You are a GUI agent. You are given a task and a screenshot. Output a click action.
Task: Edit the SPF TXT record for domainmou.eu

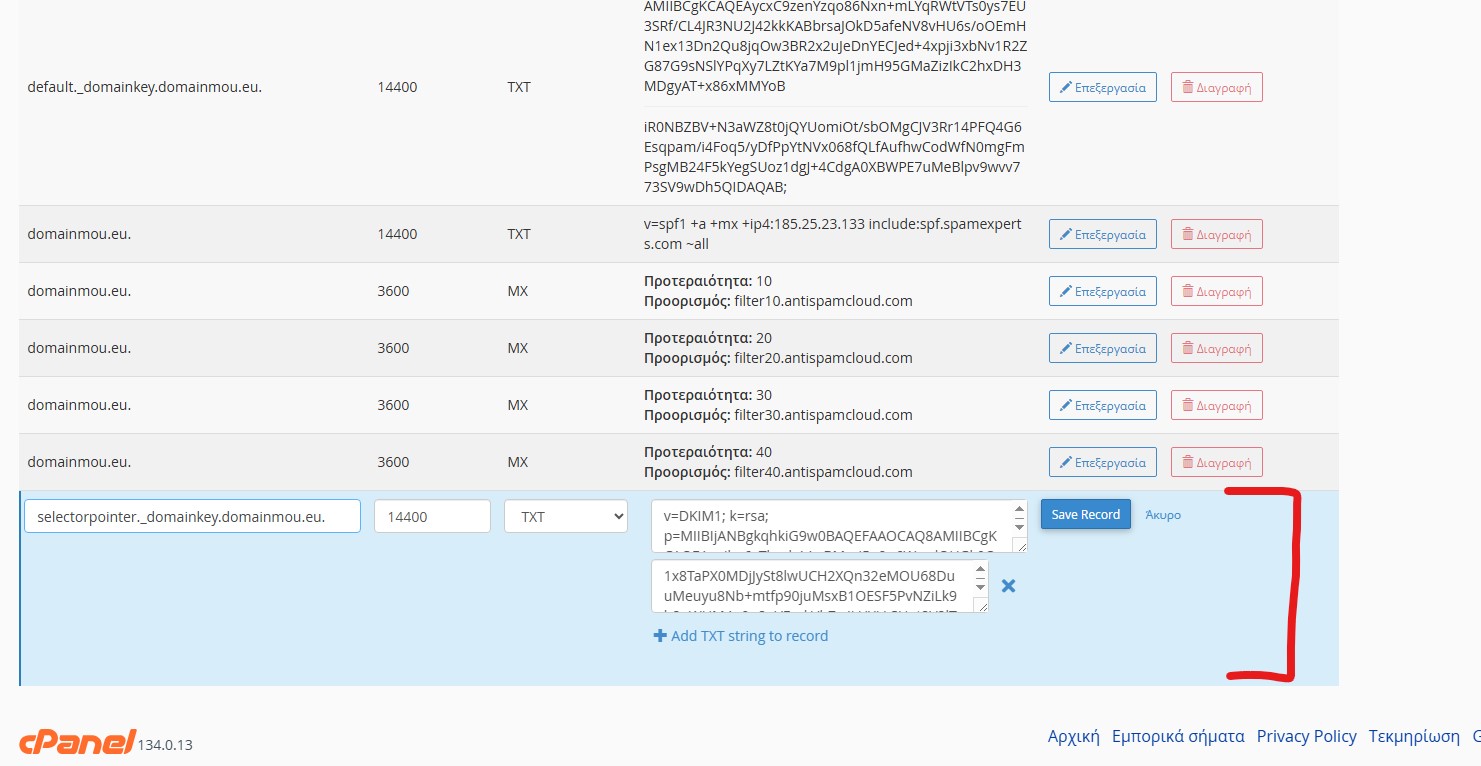[1102, 234]
